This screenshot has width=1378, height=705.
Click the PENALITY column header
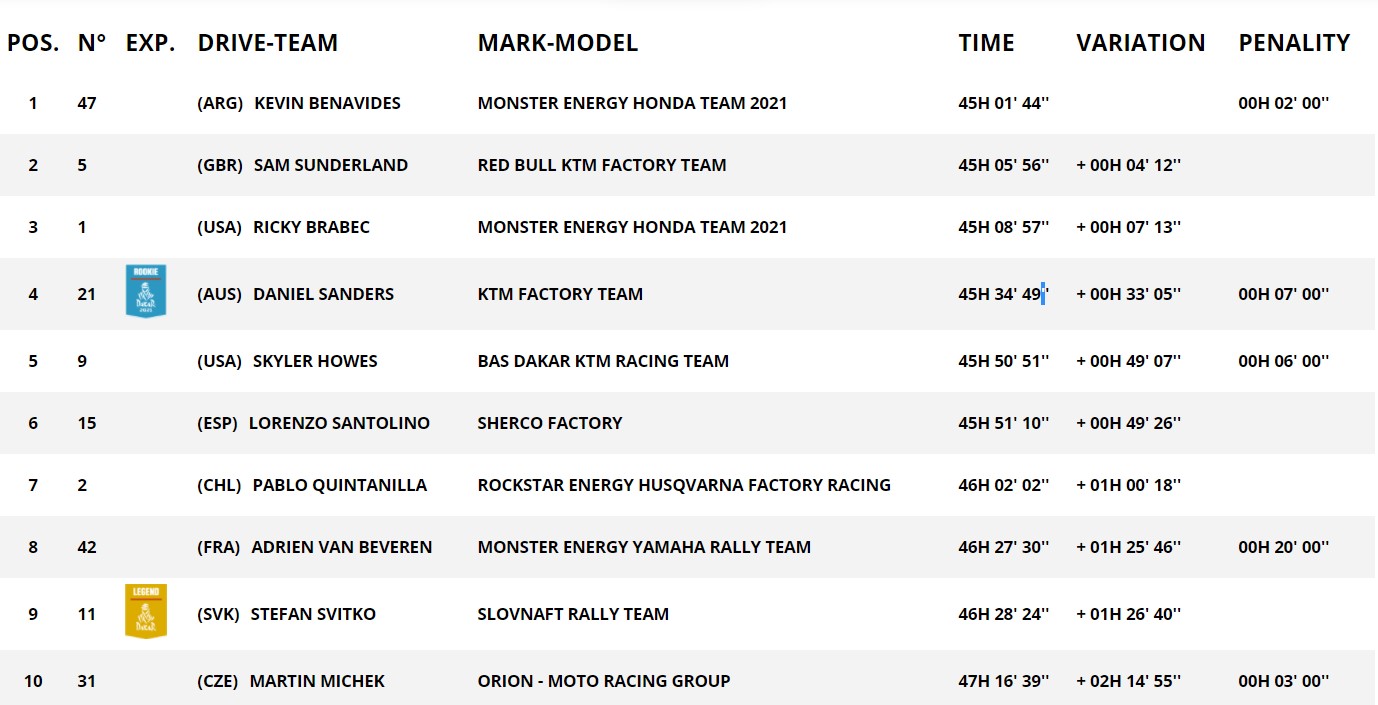[1294, 43]
